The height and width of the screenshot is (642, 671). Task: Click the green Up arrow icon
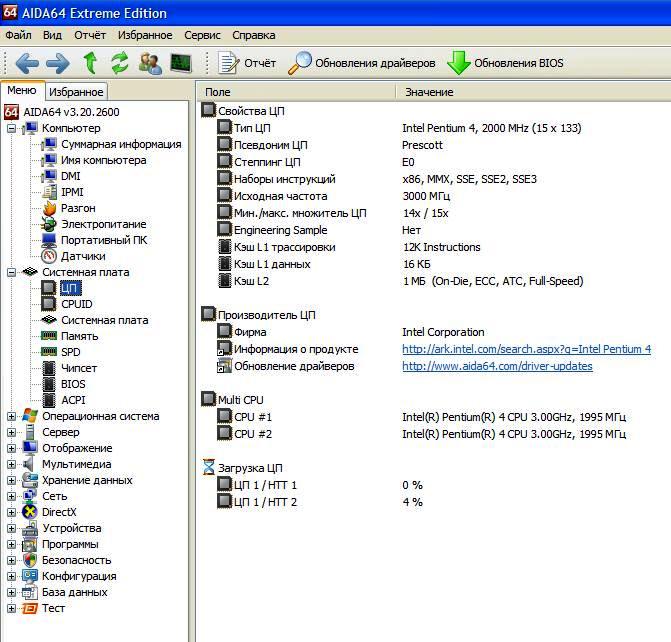[x=90, y=63]
